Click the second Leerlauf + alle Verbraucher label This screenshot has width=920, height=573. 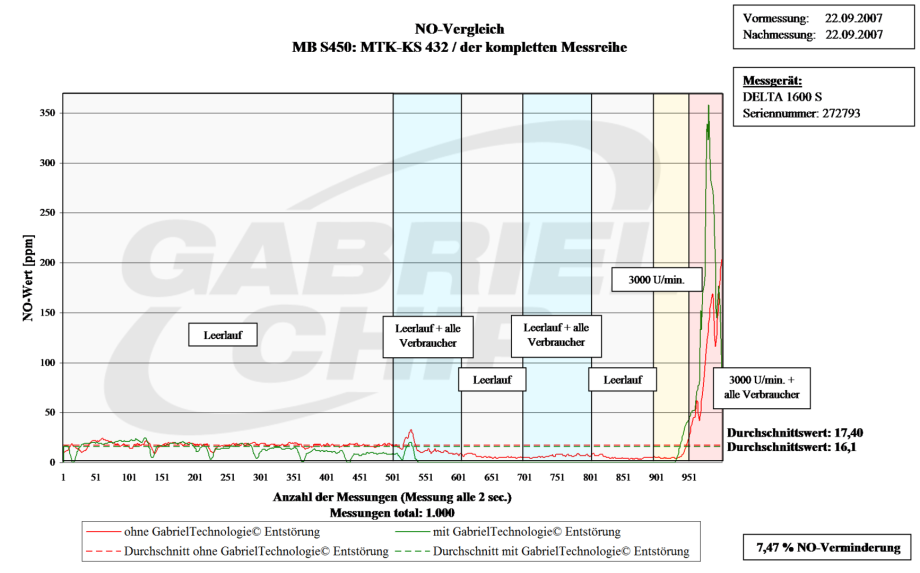pyautogui.click(x=556, y=335)
